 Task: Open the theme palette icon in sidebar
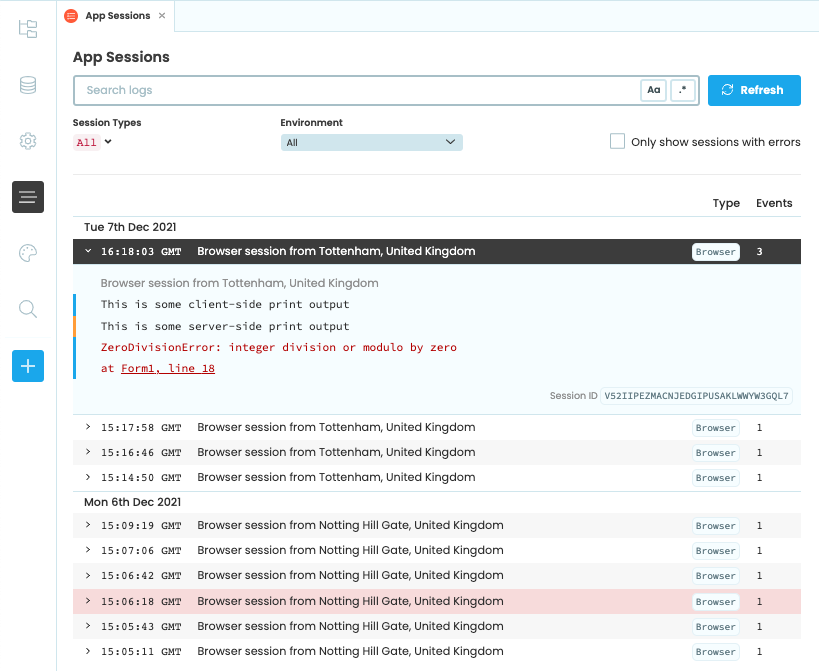coord(27,253)
